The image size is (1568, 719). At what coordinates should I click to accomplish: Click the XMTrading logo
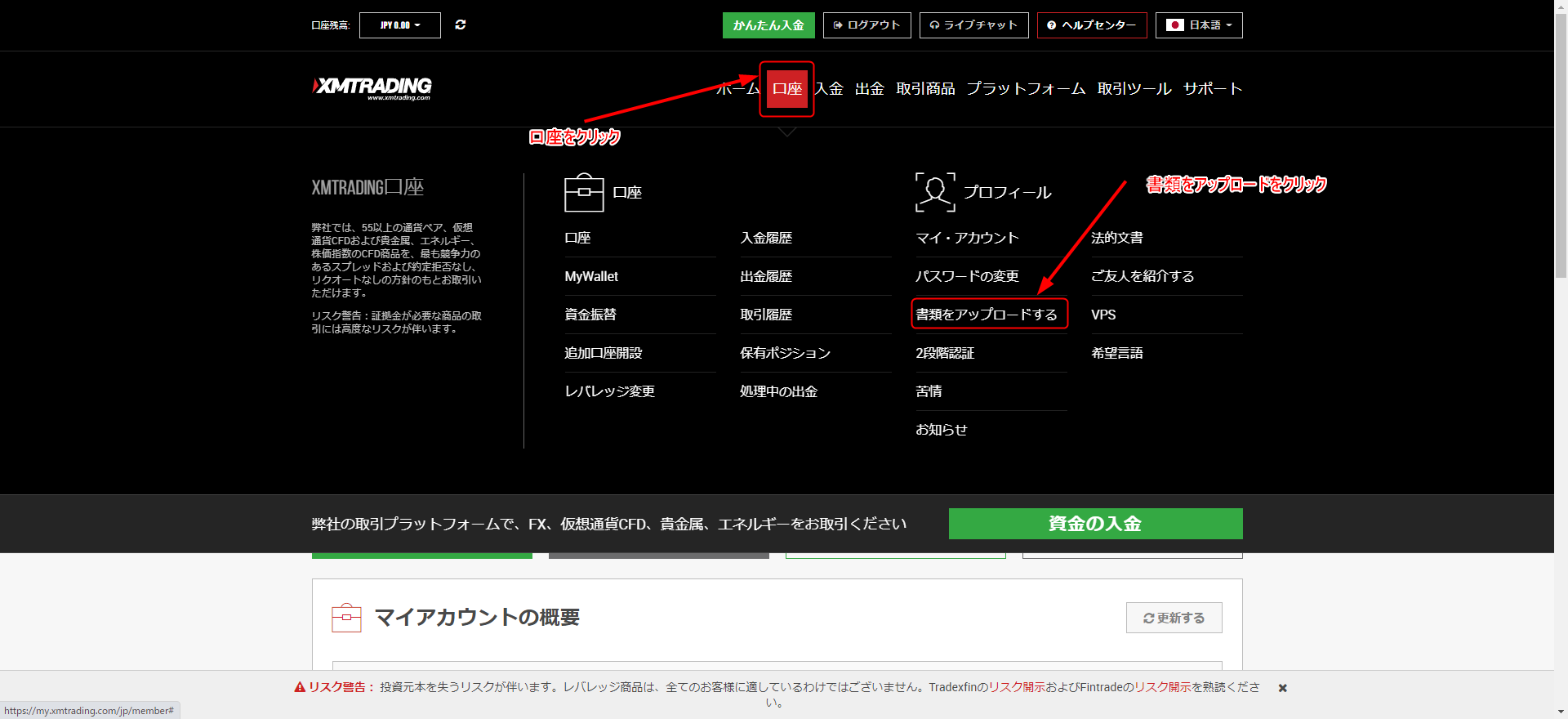tap(372, 87)
